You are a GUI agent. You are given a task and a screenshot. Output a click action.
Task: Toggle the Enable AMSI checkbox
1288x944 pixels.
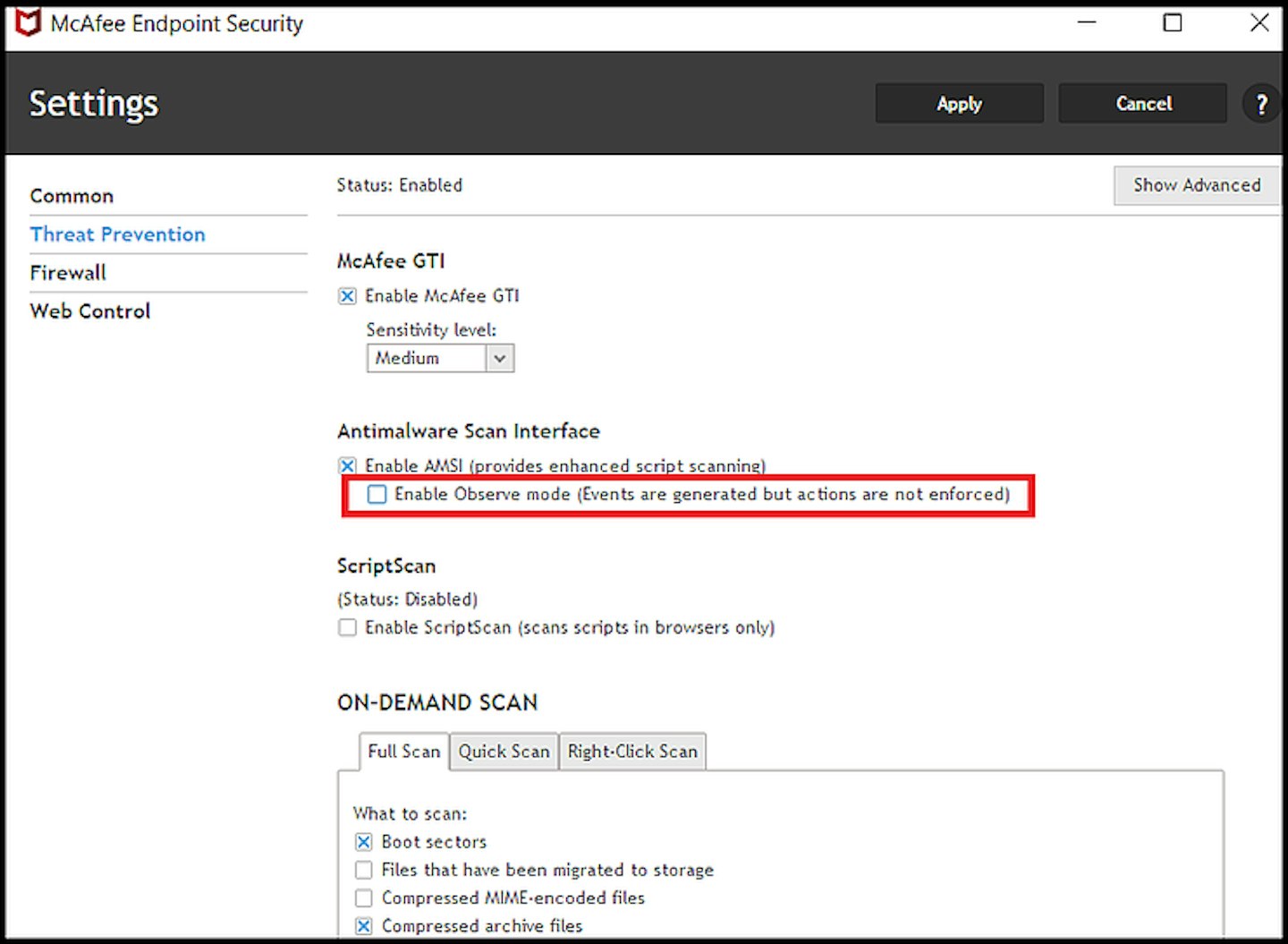(347, 466)
